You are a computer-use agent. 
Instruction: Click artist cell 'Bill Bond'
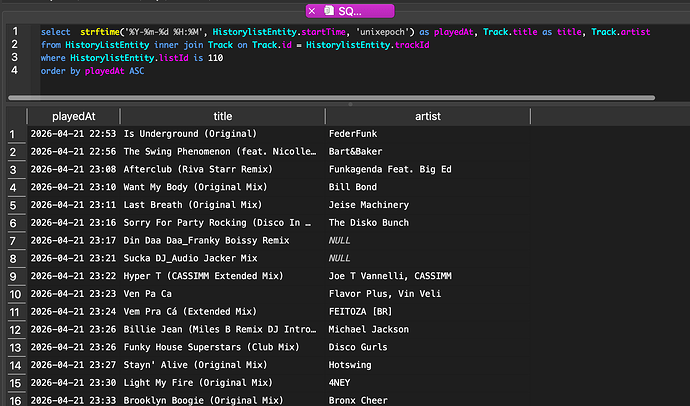point(428,187)
